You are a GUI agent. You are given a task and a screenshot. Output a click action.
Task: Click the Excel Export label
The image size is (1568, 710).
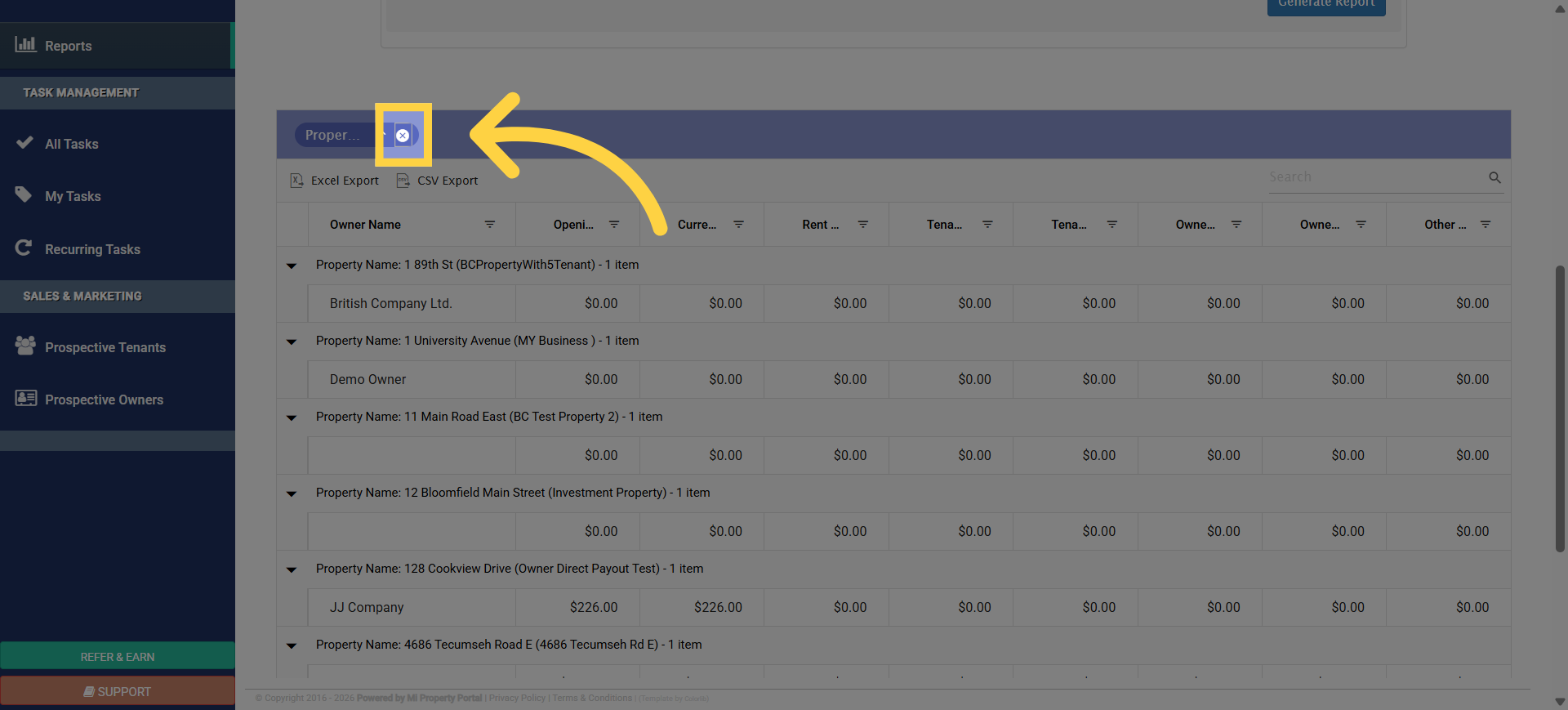[345, 181]
